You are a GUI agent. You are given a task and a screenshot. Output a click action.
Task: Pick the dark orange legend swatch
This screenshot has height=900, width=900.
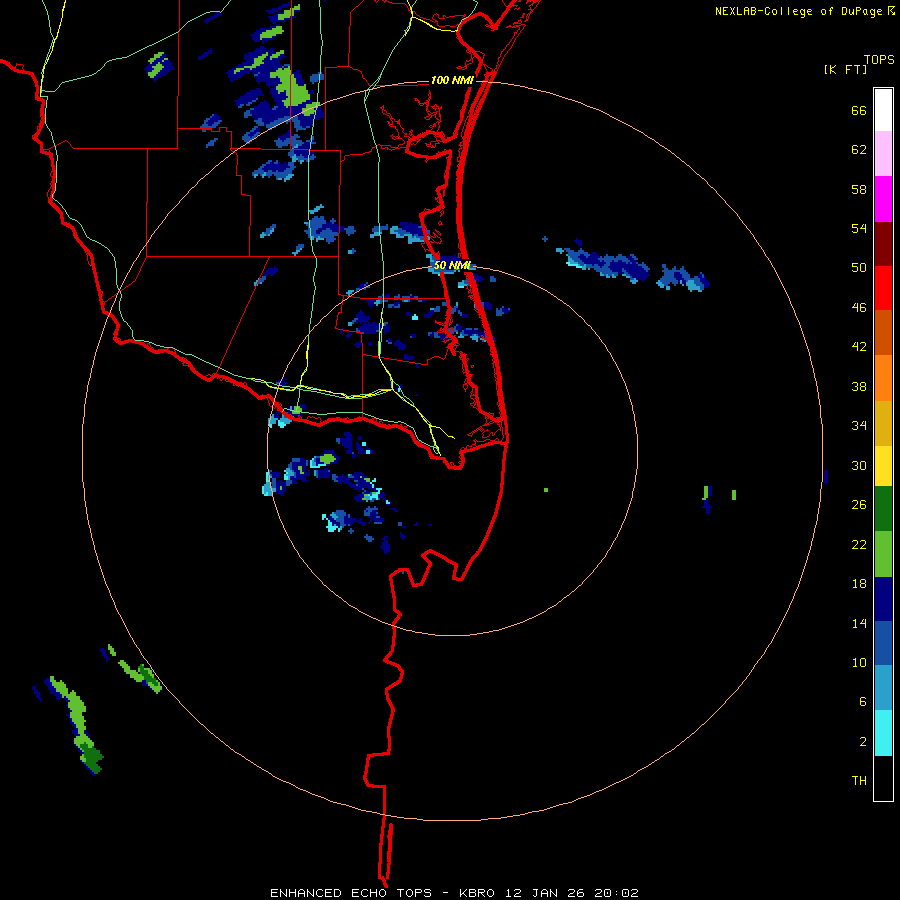click(x=883, y=332)
